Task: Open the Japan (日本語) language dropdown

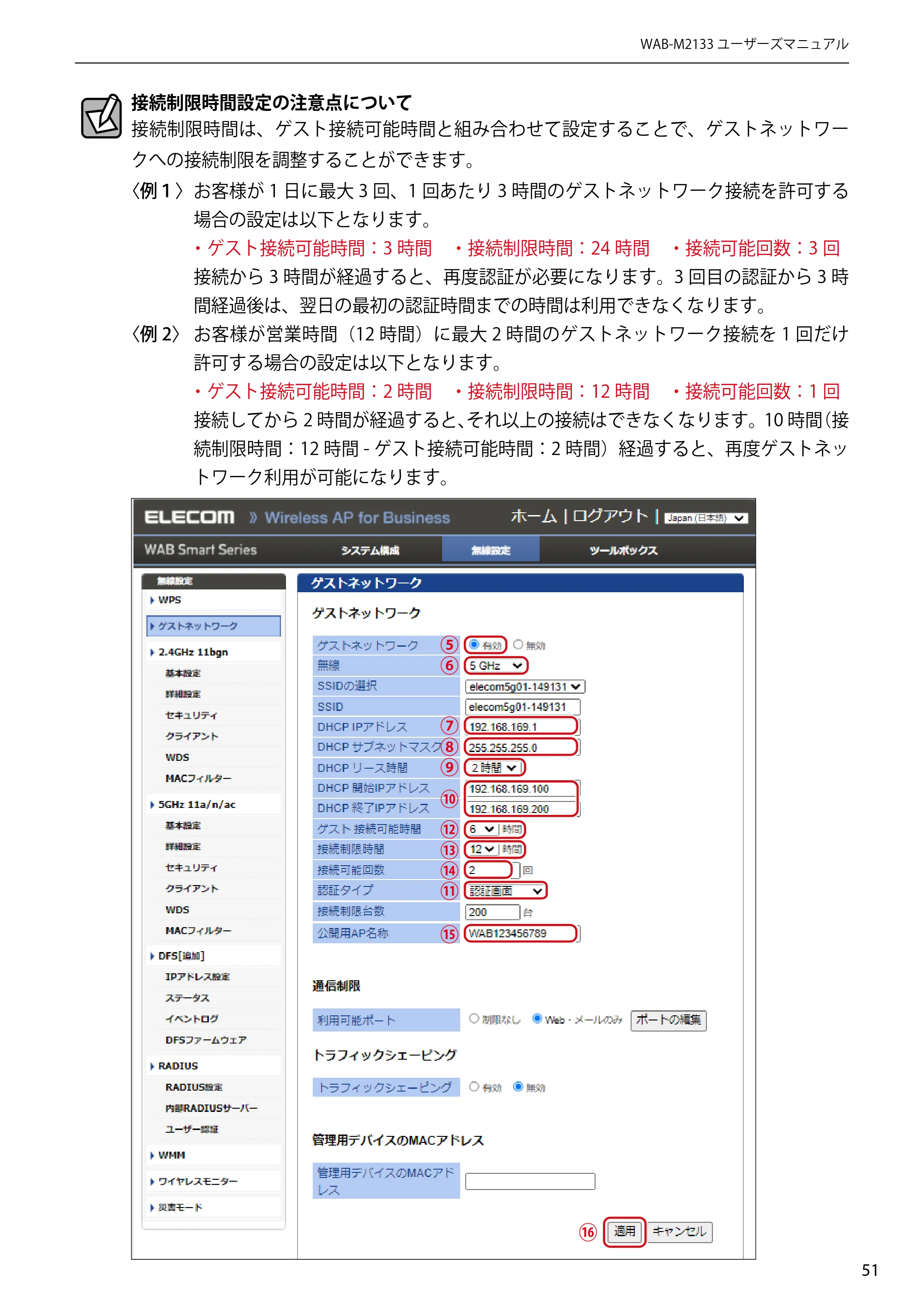Action: tap(706, 518)
